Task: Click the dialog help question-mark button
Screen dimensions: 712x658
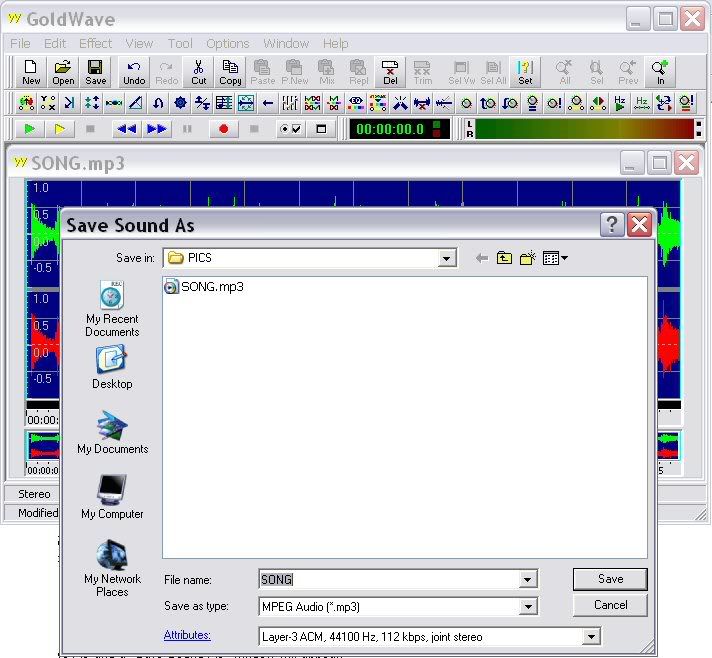Action: [x=612, y=224]
